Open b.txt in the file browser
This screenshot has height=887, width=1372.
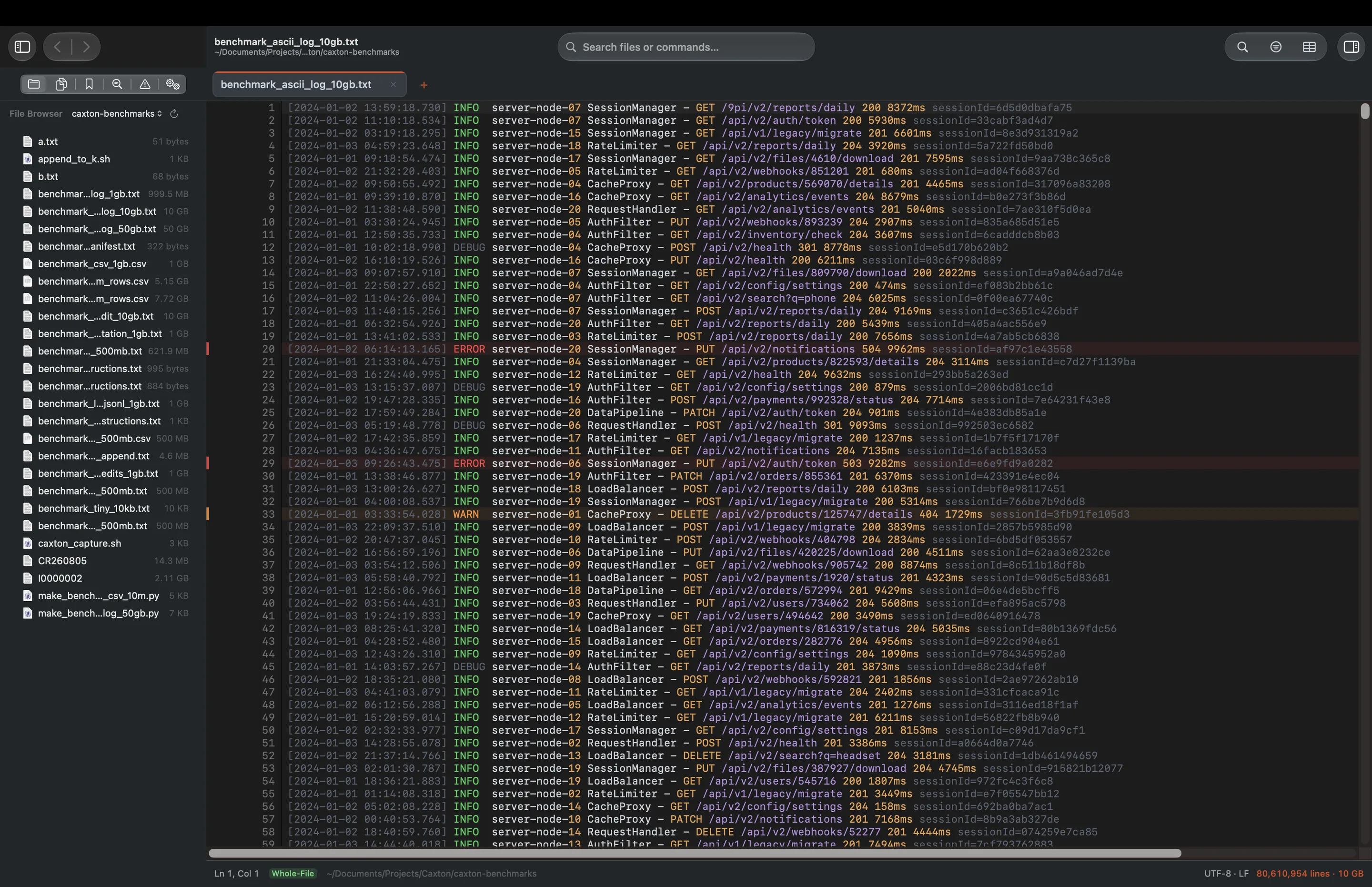tap(106, 176)
